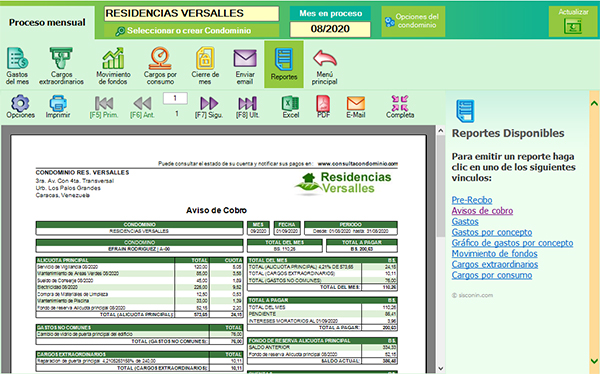
Task: Open Cargos extraordinarios report link
Action: (x=495, y=264)
